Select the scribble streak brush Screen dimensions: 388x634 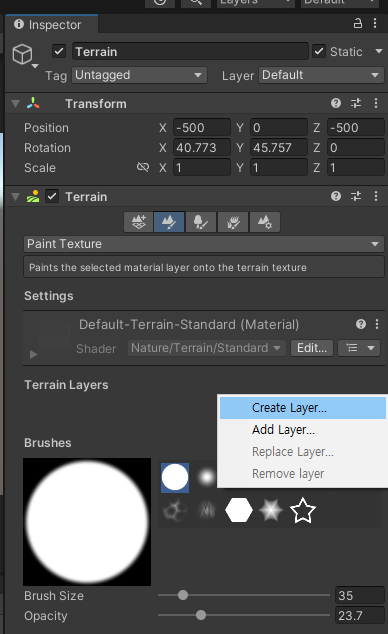coord(207,510)
